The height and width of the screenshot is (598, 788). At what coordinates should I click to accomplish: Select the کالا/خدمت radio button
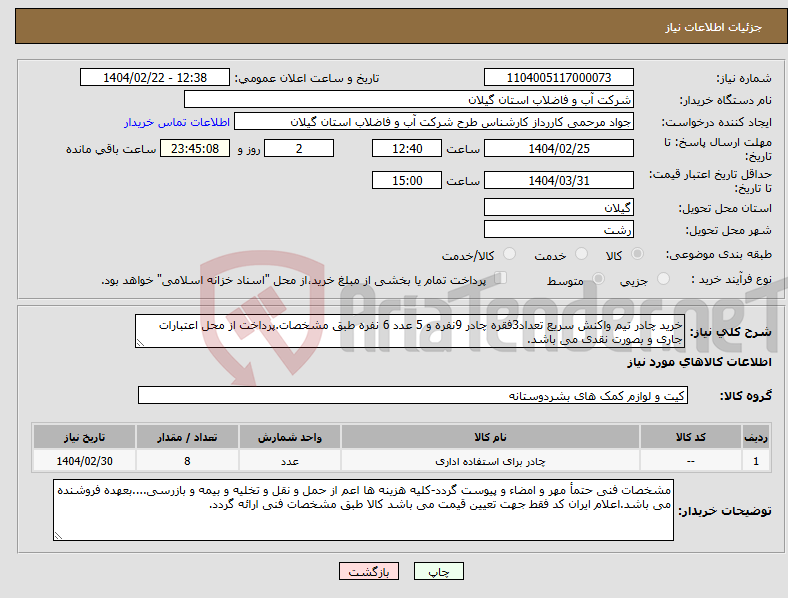[510, 254]
